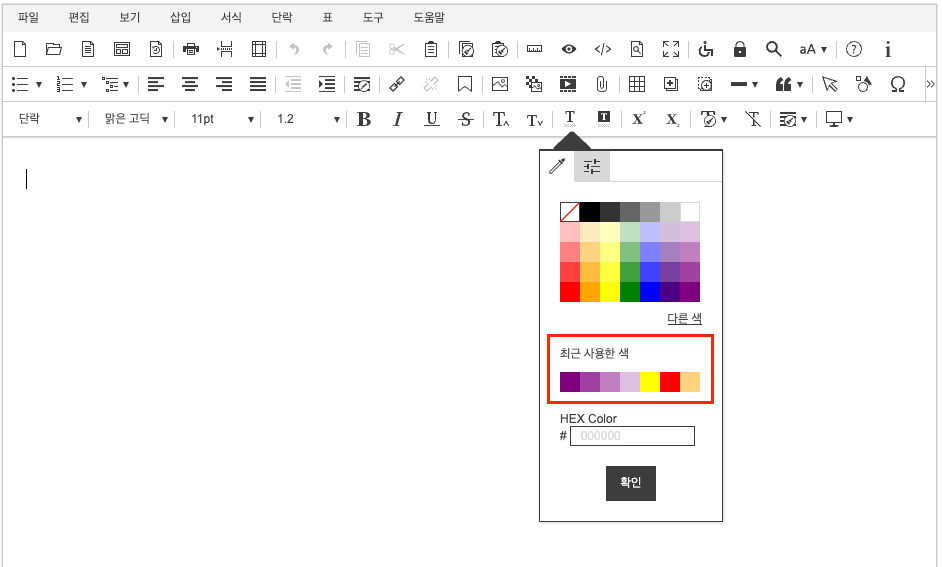Click the HEX Color input field
The image size is (943, 567).
pyautogui.click(x=632, y=436)
